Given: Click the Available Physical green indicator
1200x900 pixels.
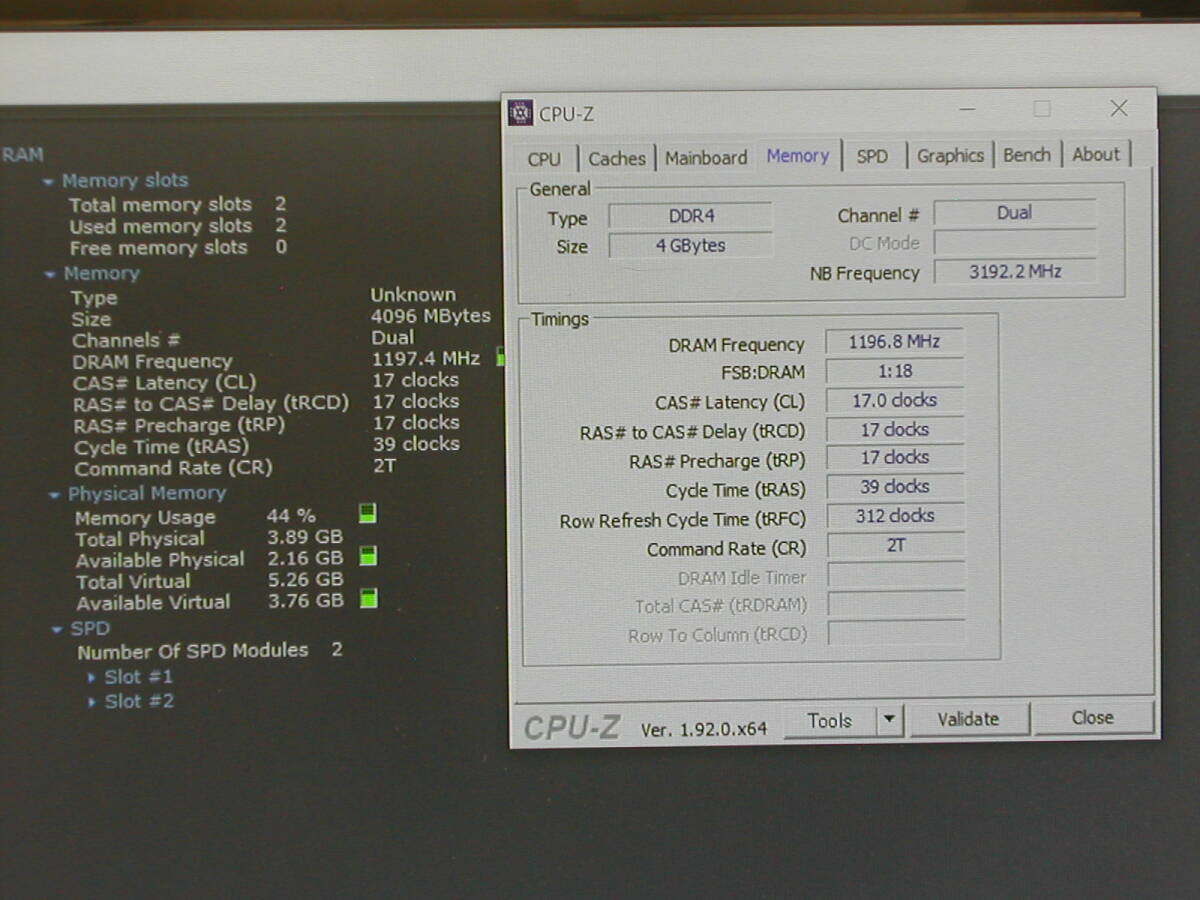Looking at the screenshot, I should pyautogui.click(x=368, y=556).
